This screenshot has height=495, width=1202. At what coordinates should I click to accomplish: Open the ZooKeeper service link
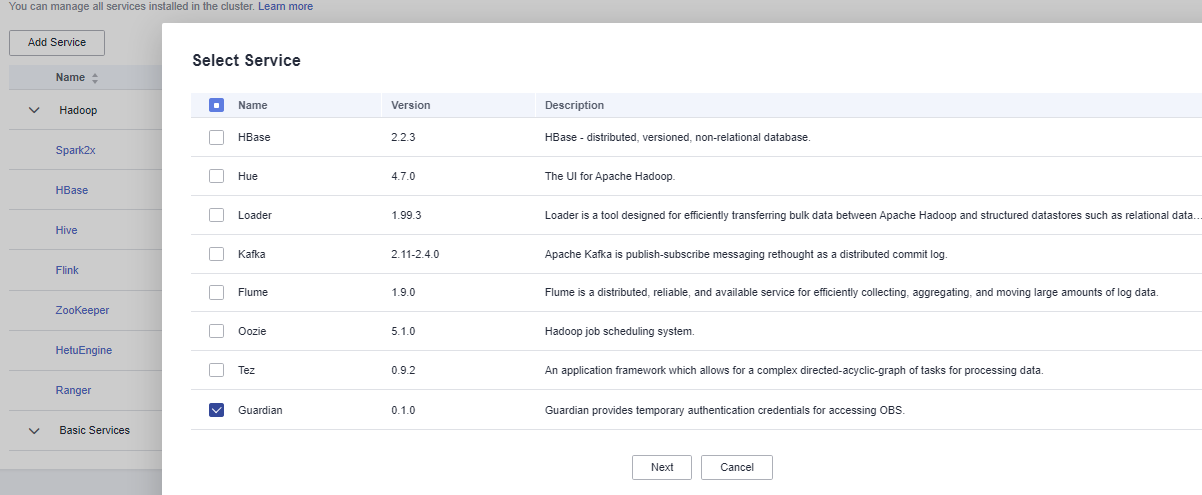83,310
